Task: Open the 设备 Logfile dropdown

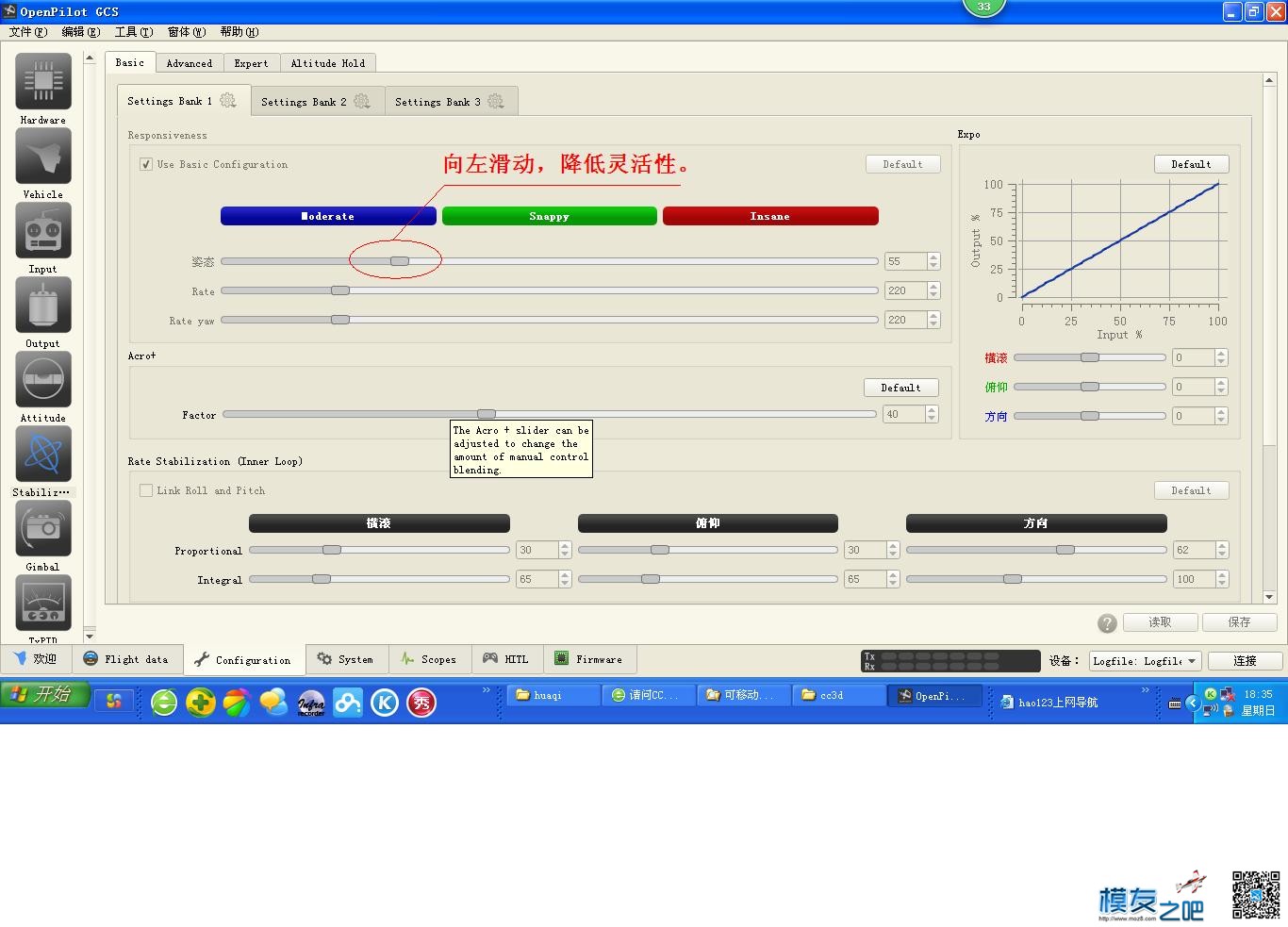Action: click(x=1145, y=661)
